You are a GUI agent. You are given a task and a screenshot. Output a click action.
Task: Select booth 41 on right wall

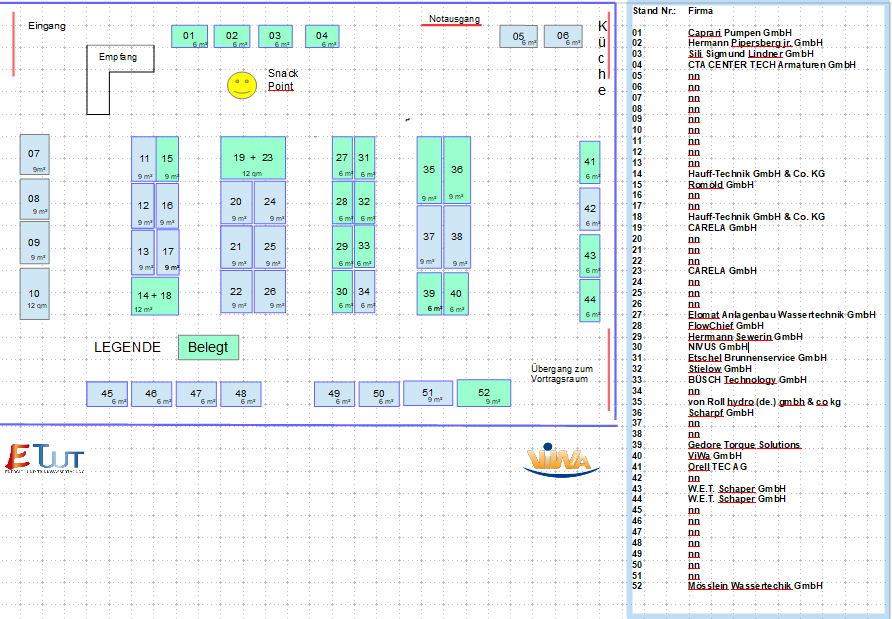(590, 162)
